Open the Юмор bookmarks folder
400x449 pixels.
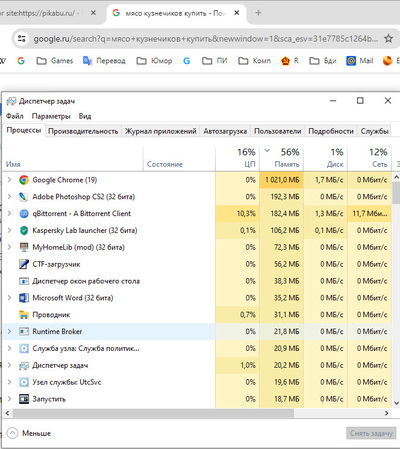(x=154, y=61)
